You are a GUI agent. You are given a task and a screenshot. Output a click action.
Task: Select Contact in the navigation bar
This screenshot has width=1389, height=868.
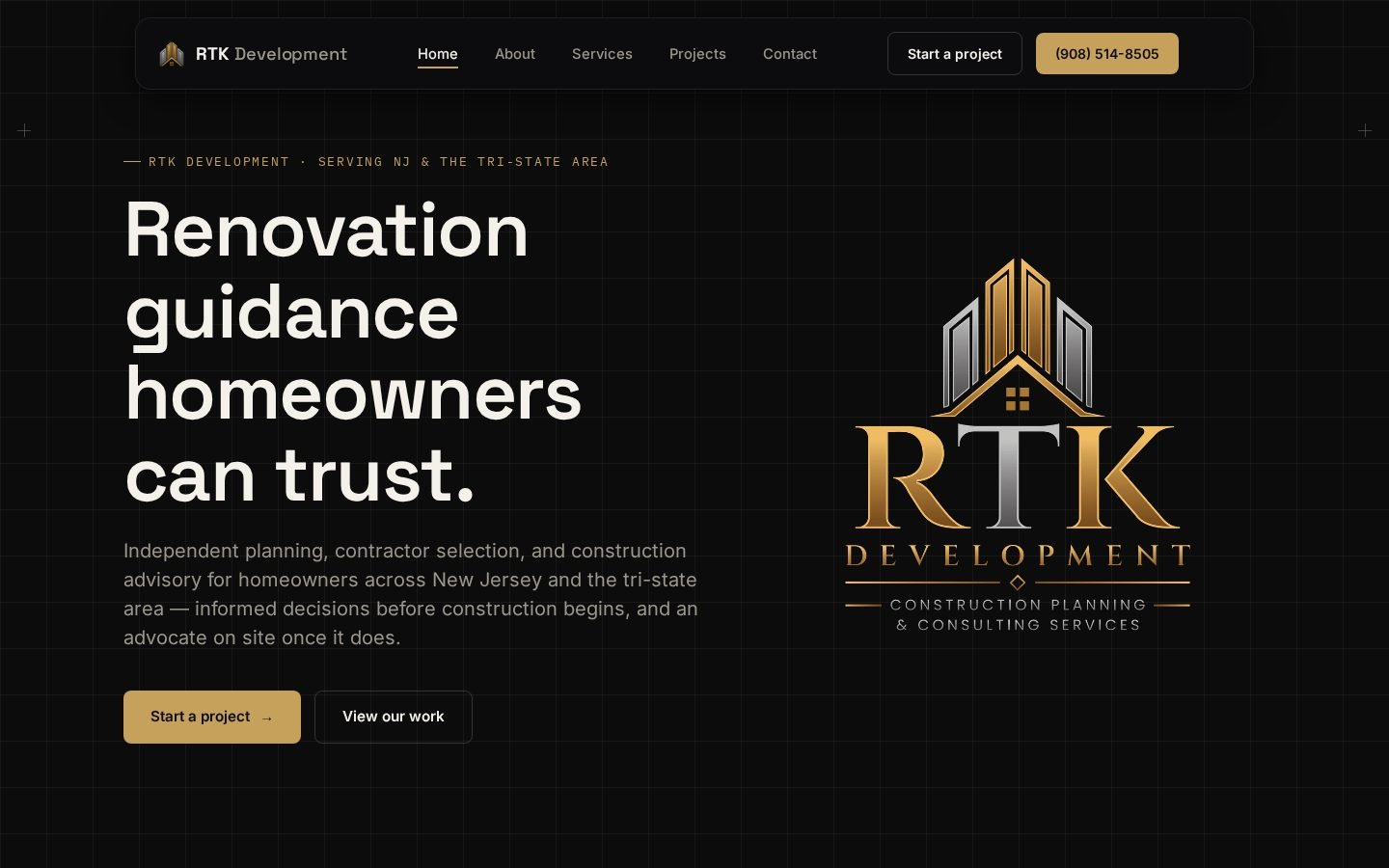pos(790,54)
